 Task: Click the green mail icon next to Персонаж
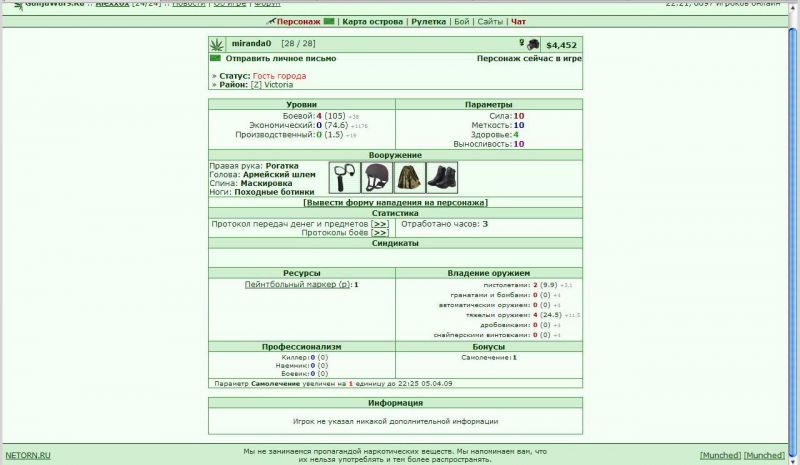click(x=329, y=21)
